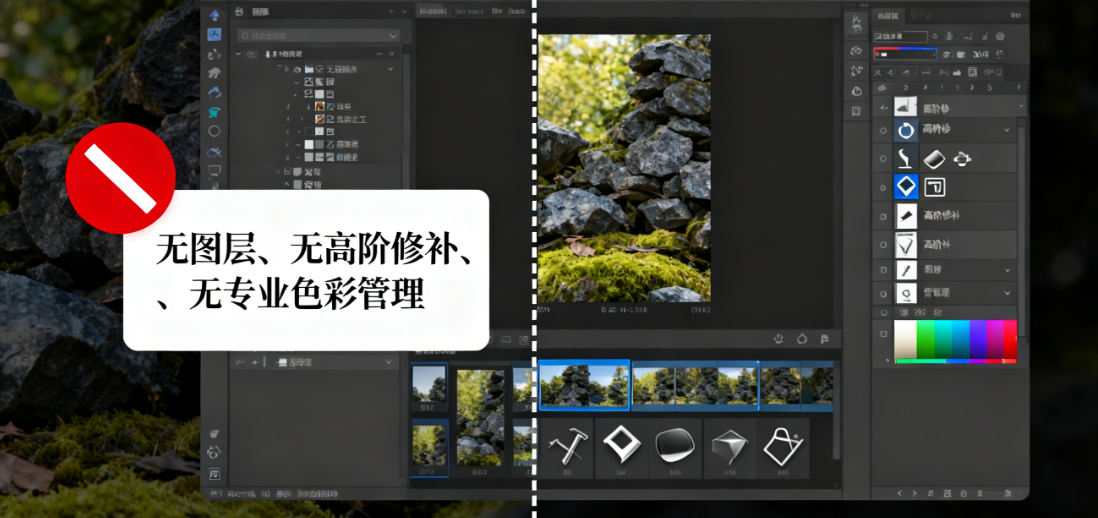Pick the green color swatch
This screenshot has height=518, width=1098.
pyautogui.click(x=925, y=339)
